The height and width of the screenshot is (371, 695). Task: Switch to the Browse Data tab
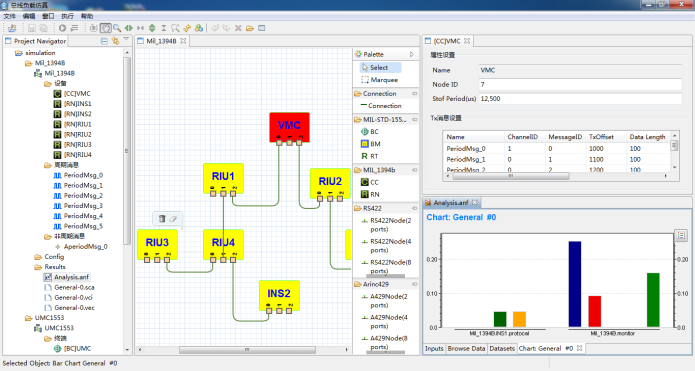tap(466, 348)
